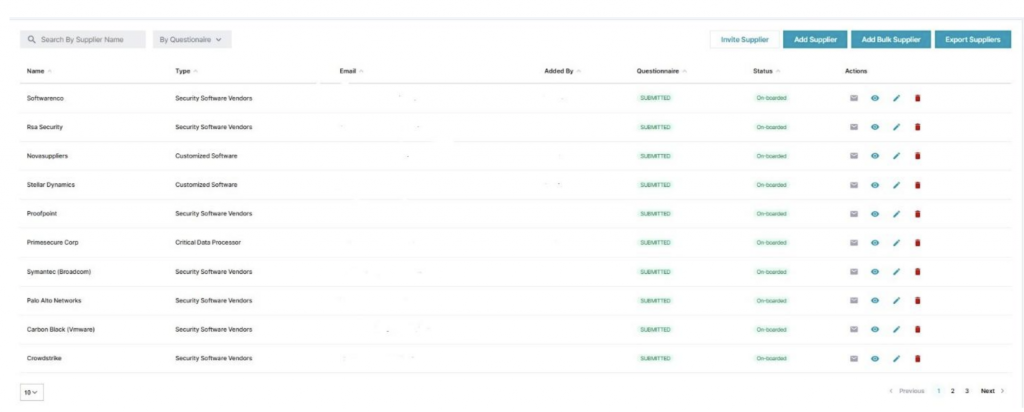The image size is (1024, 412).
Task: Click Export Suppliers button
Action: 973,40
